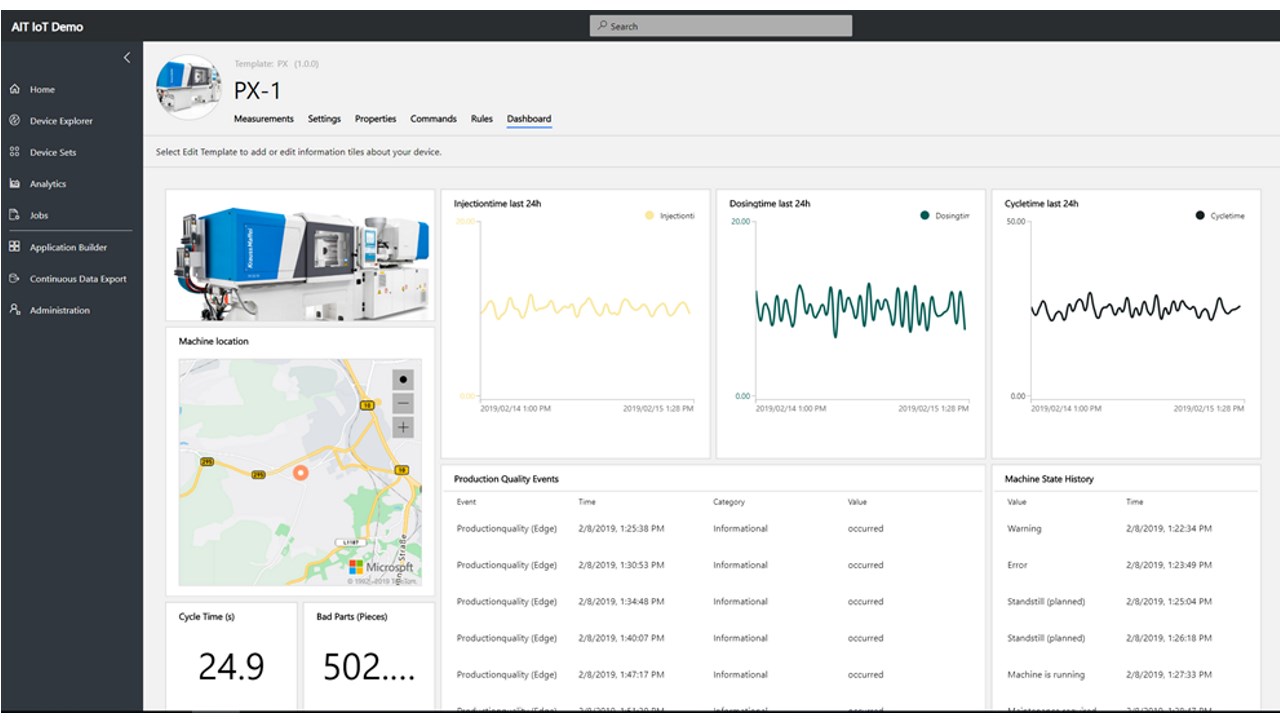Click the PX-1 device thumbnail image
This screenshot has width=1280, height=720.
click(x=189, y=87)
